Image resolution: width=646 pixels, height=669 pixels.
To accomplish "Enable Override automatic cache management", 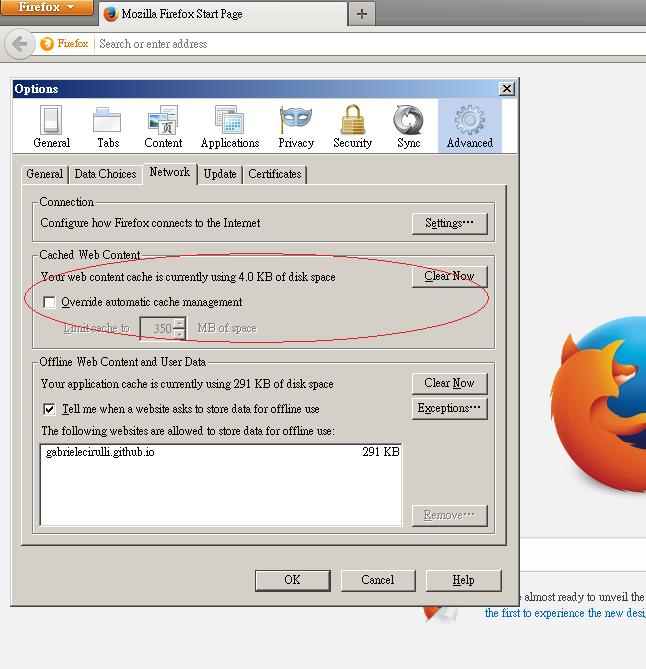I will tap(50, 302).
